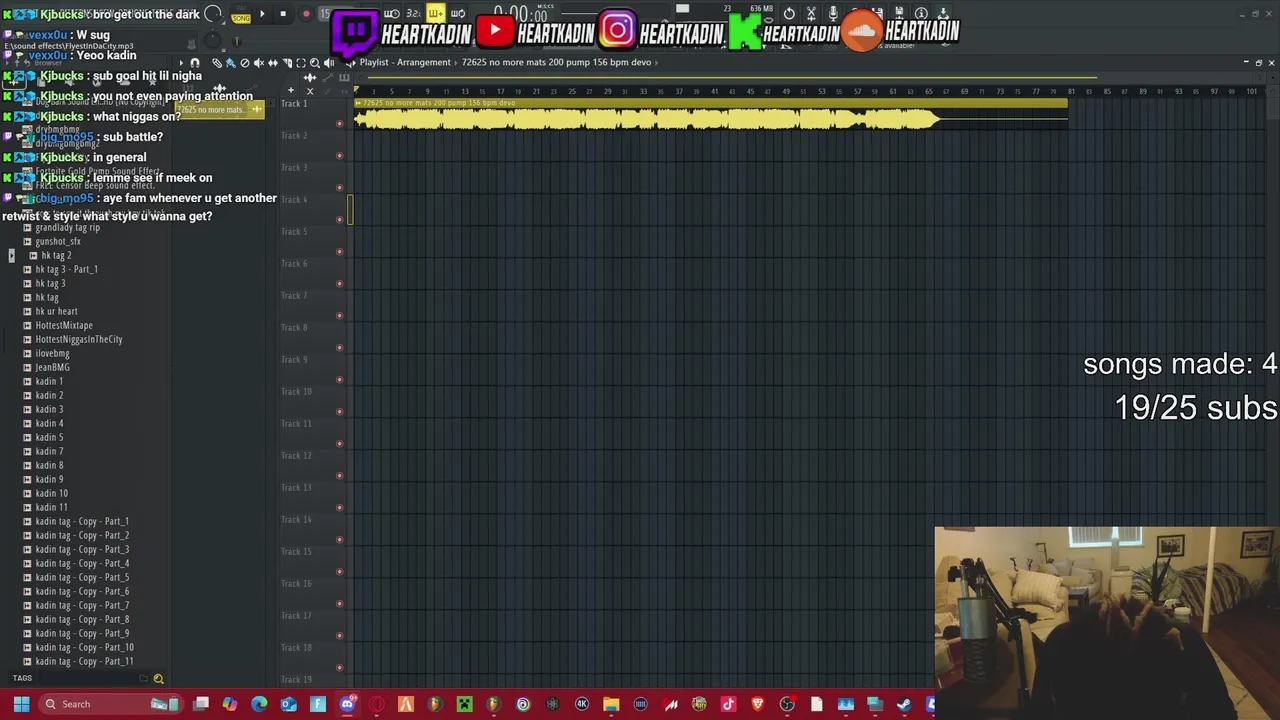Image resolution: width=1280 pixels, height=720 pixels.
Task: Click the TAGS label at browser bottom
Action: point(22,679)
